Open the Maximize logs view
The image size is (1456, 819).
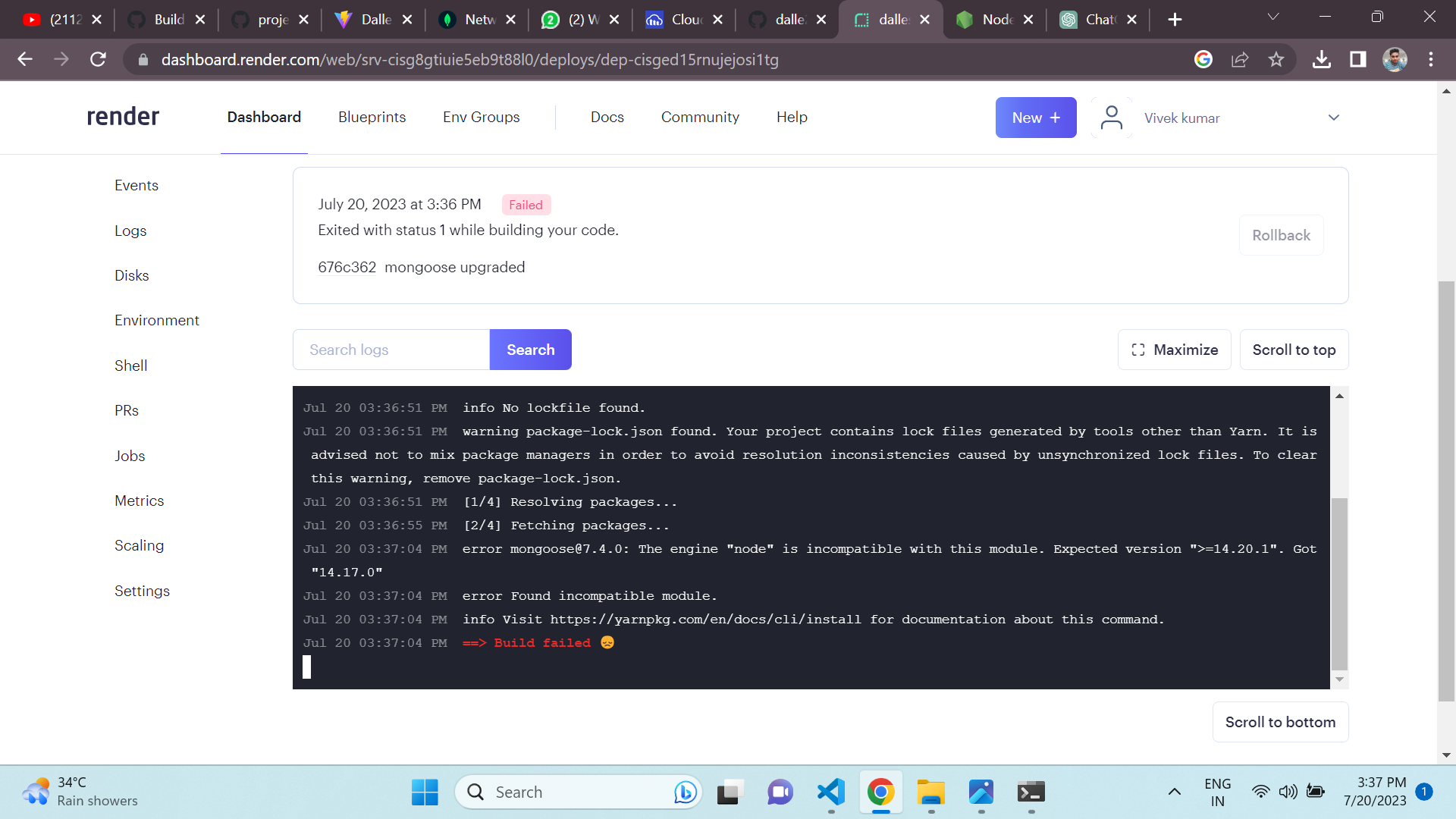[x=1174, y=350]
